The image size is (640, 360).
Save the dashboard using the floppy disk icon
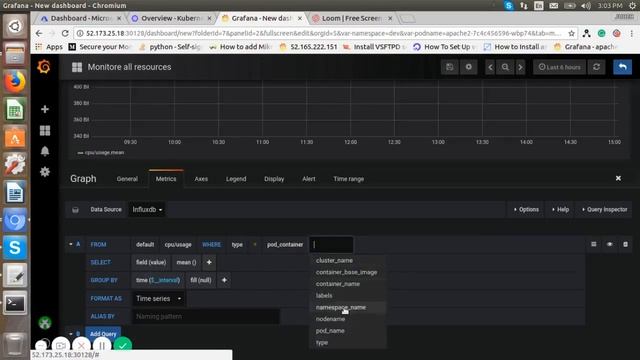(449, 67)
